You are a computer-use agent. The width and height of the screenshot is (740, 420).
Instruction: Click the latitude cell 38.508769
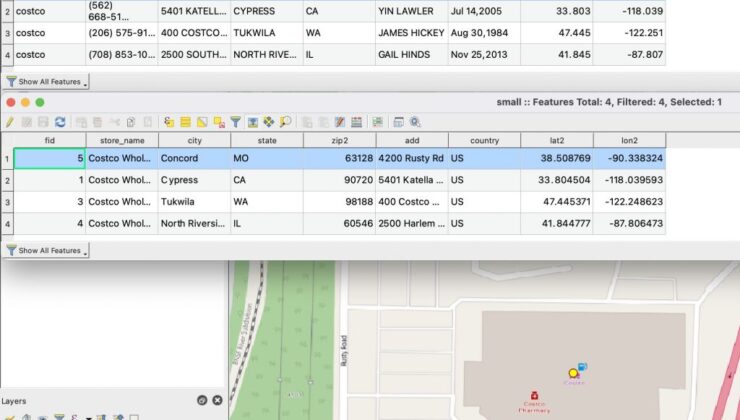pyautogui.click(x=557, y=158)
